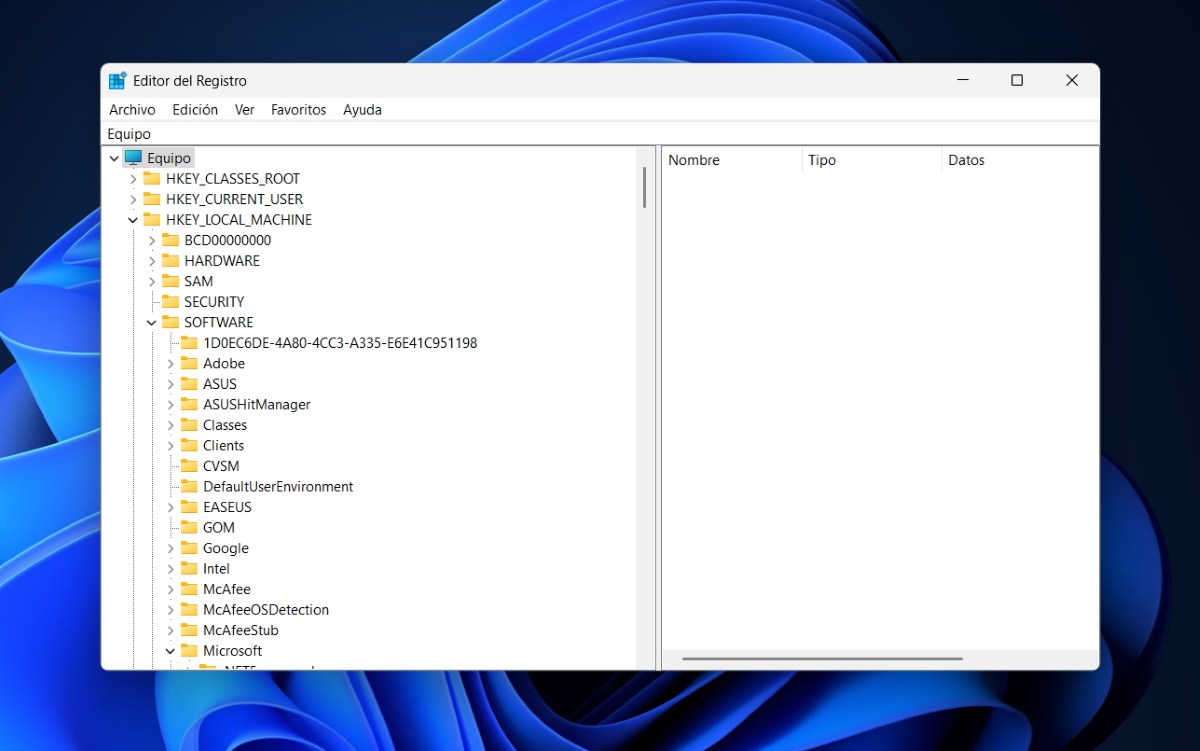This screenshot has height=751, width=1200.
Task: Expand the BCD00000000 key
Action: click(x=152, y=240)
